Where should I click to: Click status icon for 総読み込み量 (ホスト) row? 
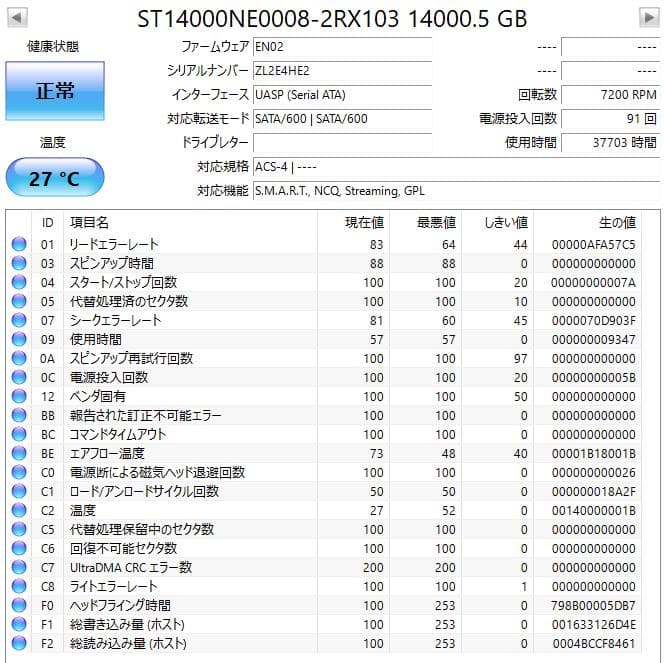click(x=19, y=644)
